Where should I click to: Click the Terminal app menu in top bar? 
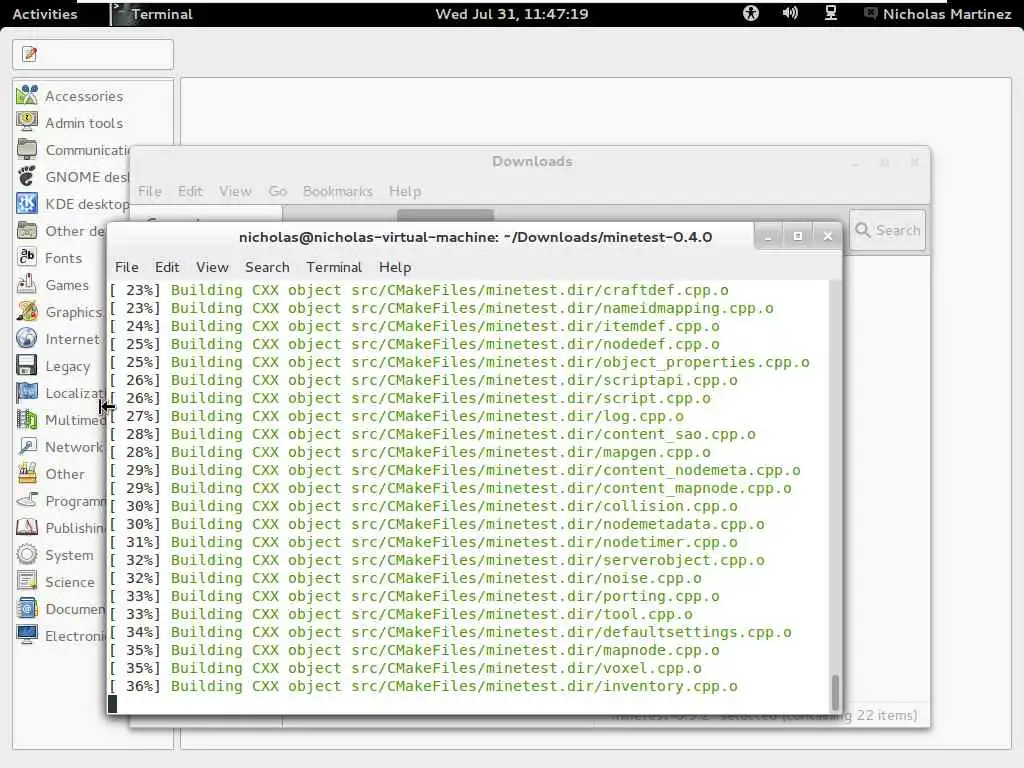pos(152,14)
